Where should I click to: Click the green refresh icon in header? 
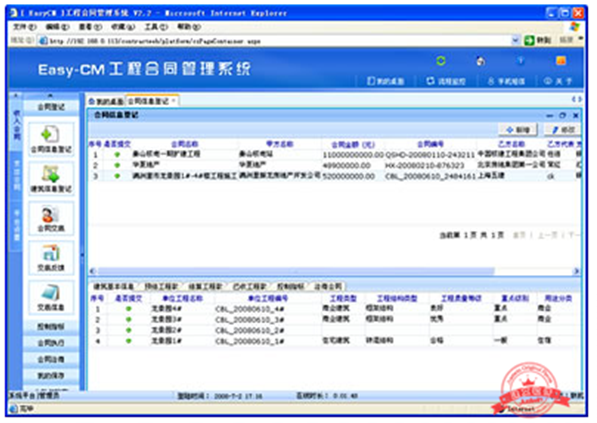[441, 61]
